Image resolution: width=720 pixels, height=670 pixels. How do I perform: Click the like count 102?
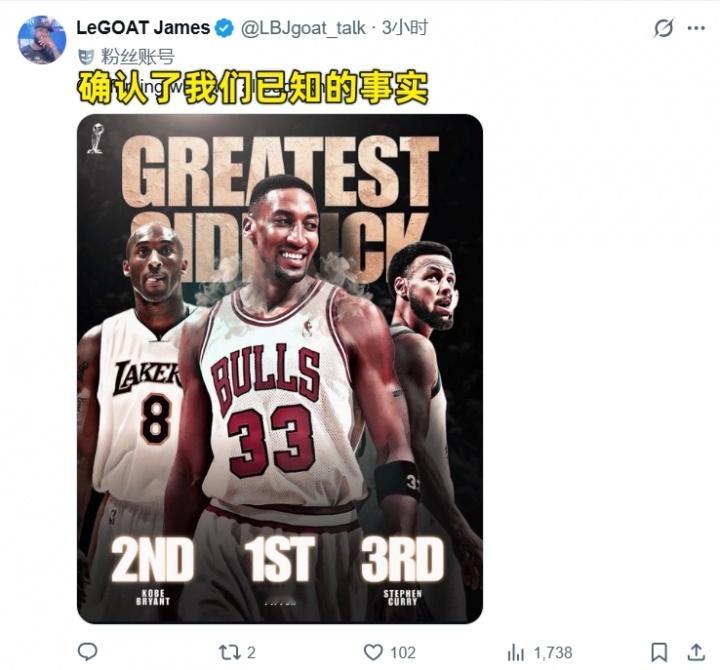click(403, 653)
